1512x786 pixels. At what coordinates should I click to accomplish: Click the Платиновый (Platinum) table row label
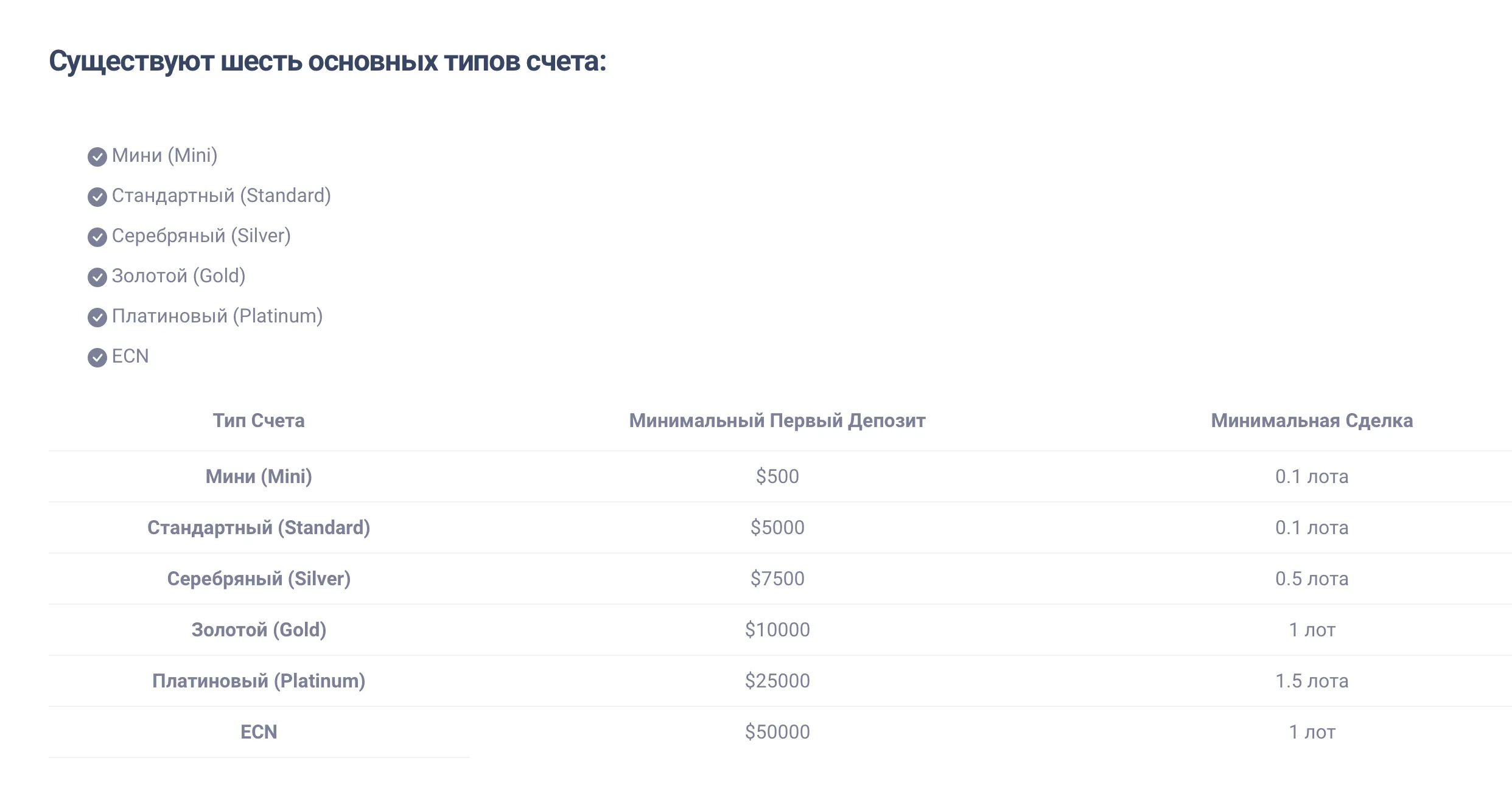click(x=259, y=681)
